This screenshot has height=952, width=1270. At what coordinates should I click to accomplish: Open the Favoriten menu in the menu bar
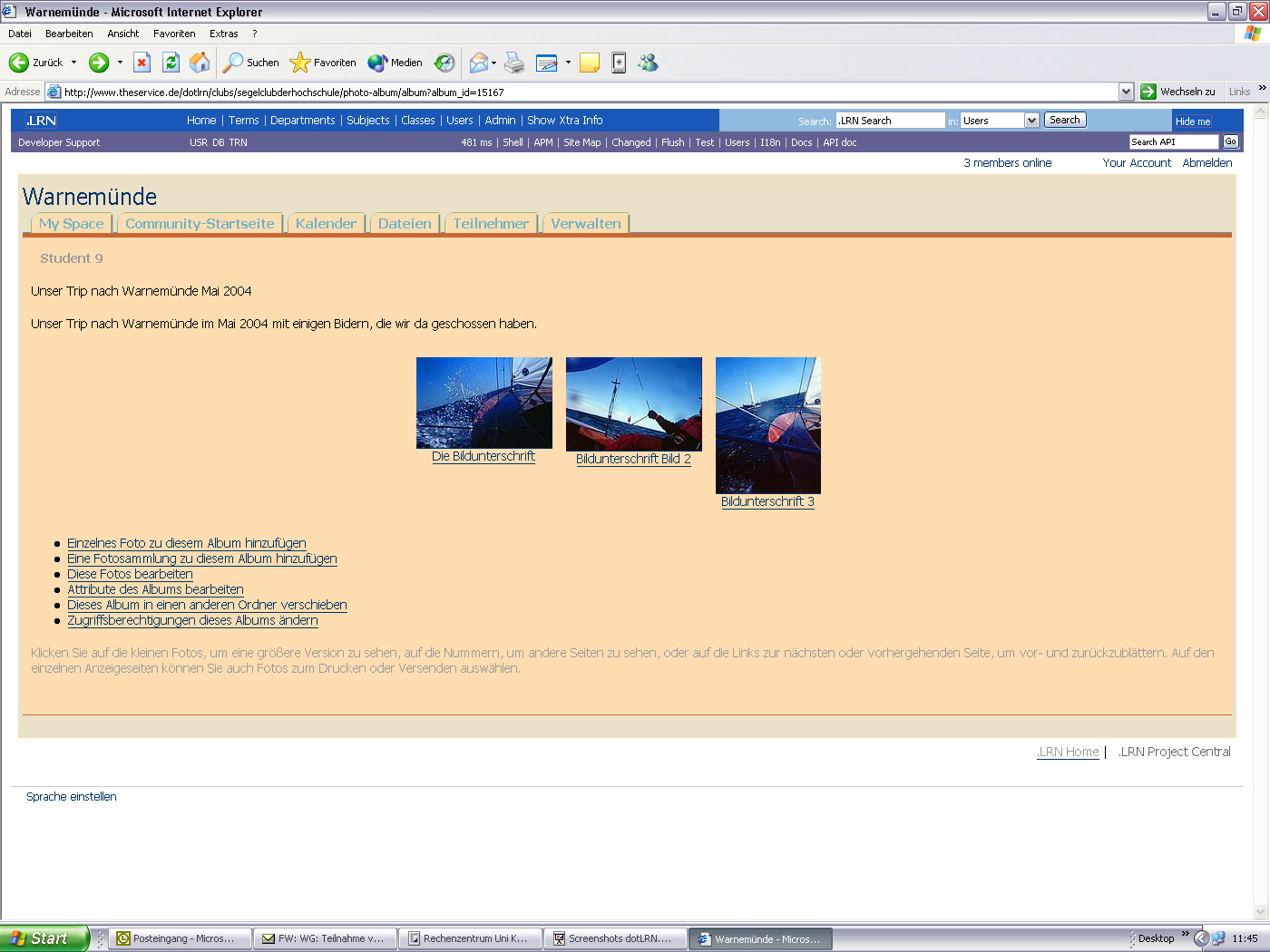[174, 34]
